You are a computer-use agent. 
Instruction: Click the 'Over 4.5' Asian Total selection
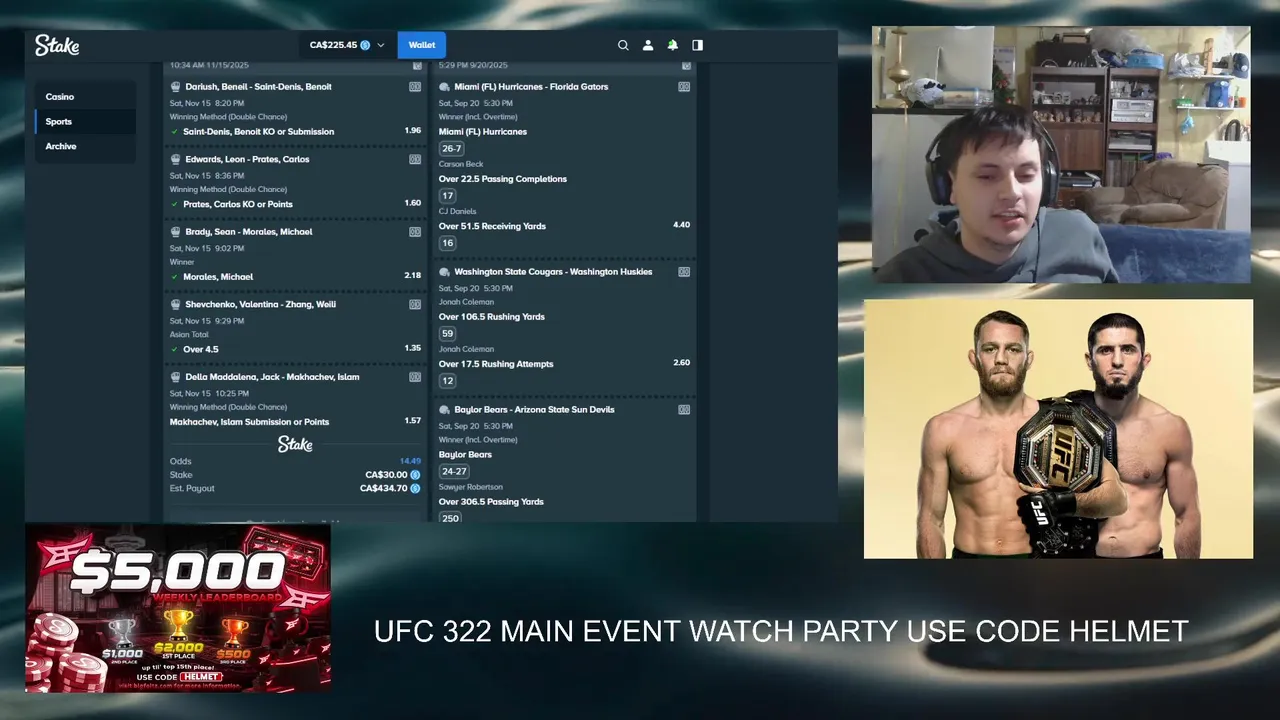[200, 349]
